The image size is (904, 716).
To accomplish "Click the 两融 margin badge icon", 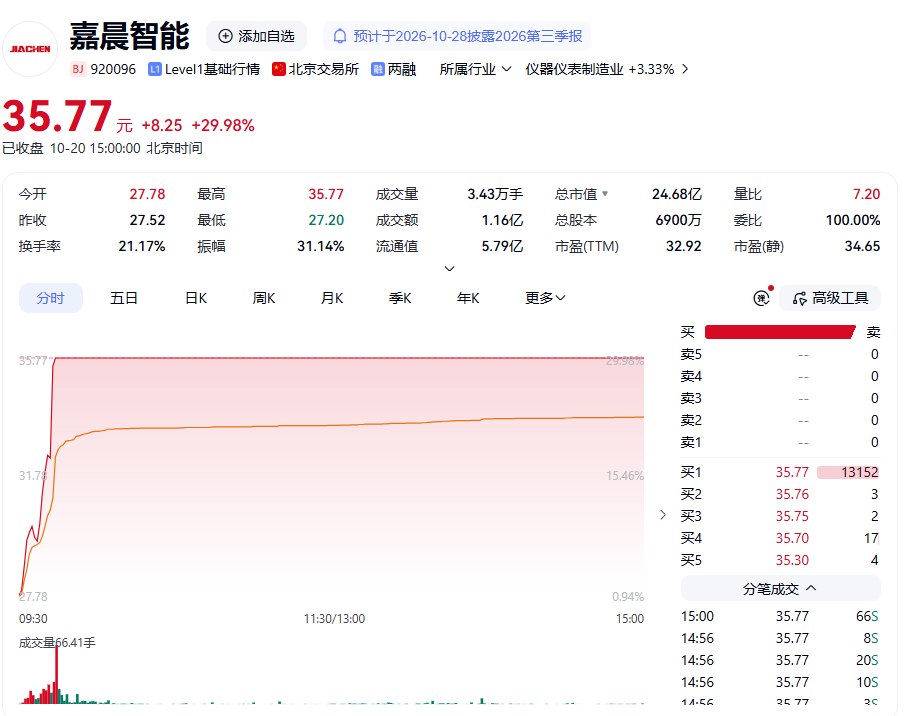I will (378, 69).
